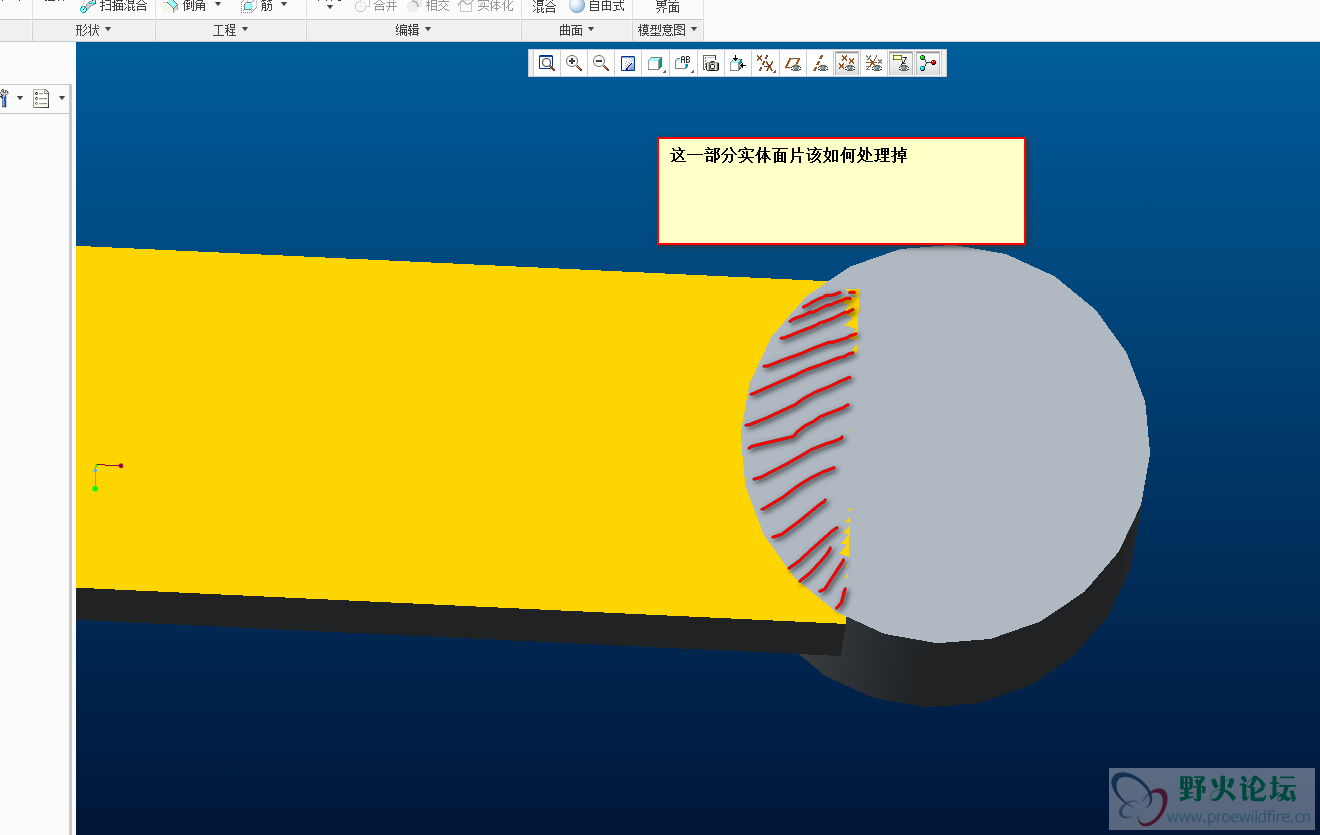Click the disabled Intersect button (相交)

[x=428, y=6]
